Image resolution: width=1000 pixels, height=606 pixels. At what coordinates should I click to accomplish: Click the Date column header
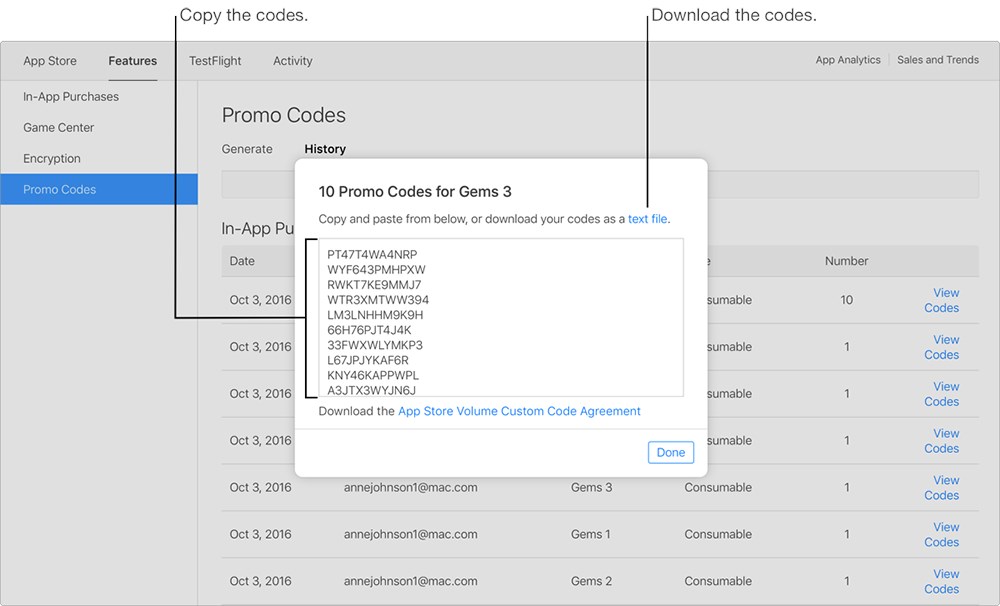[242, 261]
